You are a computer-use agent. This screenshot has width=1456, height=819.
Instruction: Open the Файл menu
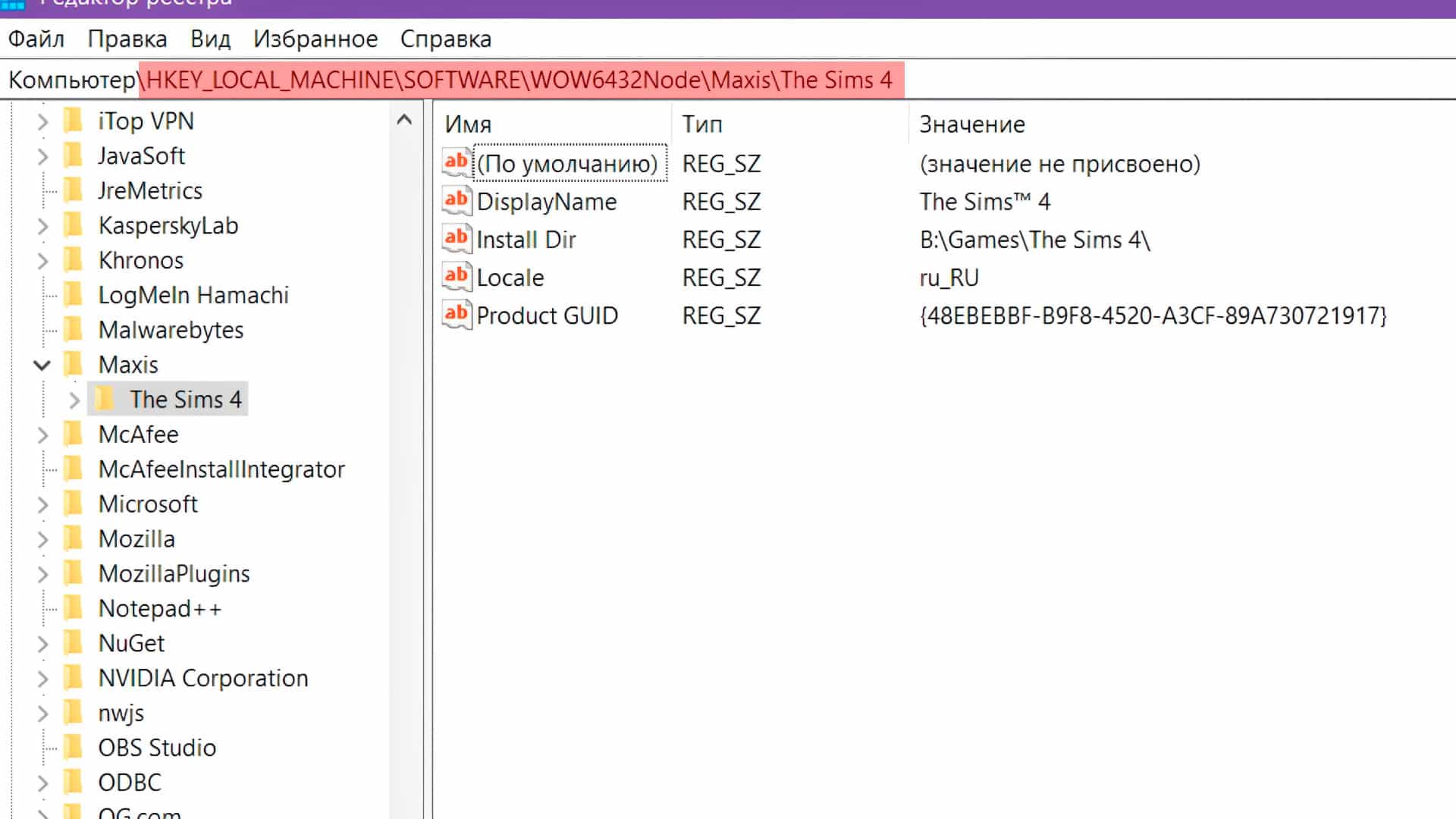pos(36,39)
